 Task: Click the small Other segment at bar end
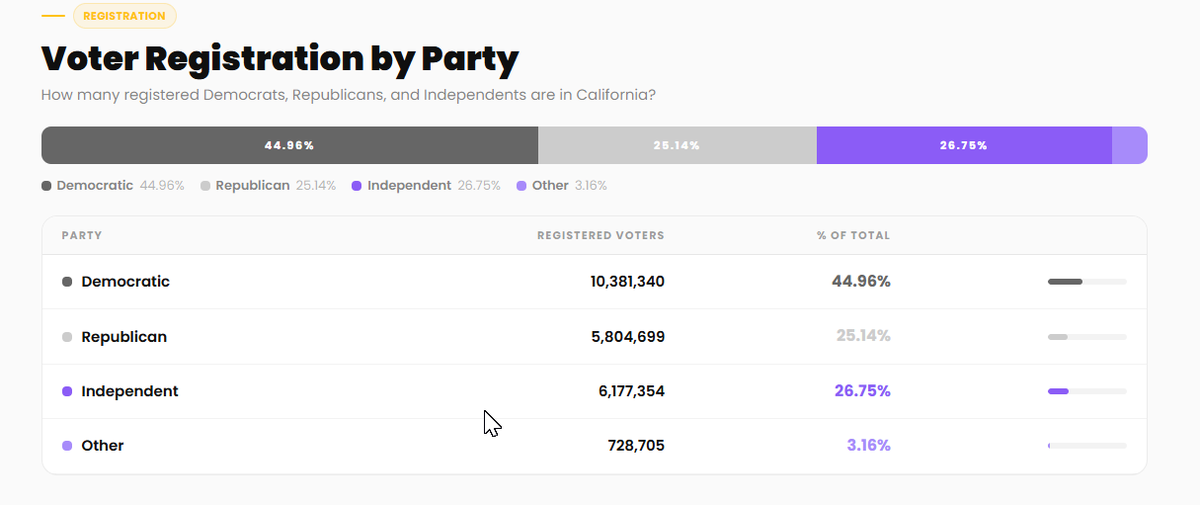pyautogui.click(x=1129, y=145)
